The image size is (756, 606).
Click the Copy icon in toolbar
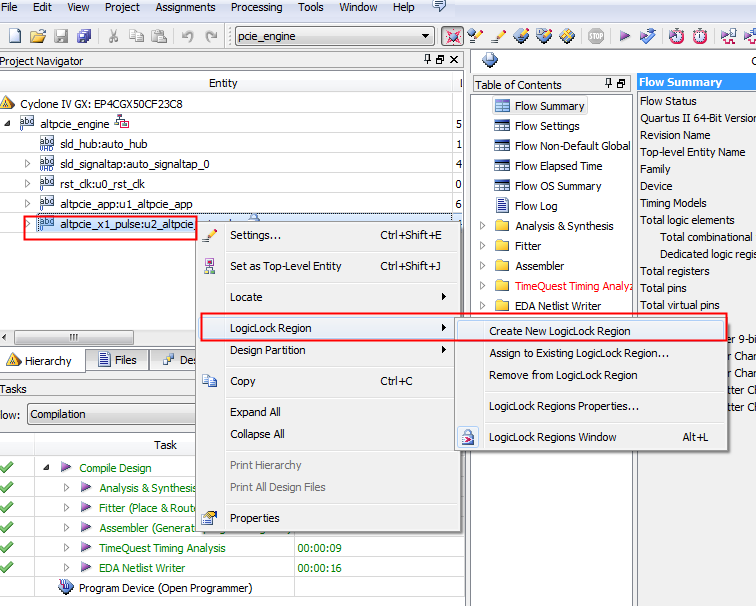[x=136, y=36]
